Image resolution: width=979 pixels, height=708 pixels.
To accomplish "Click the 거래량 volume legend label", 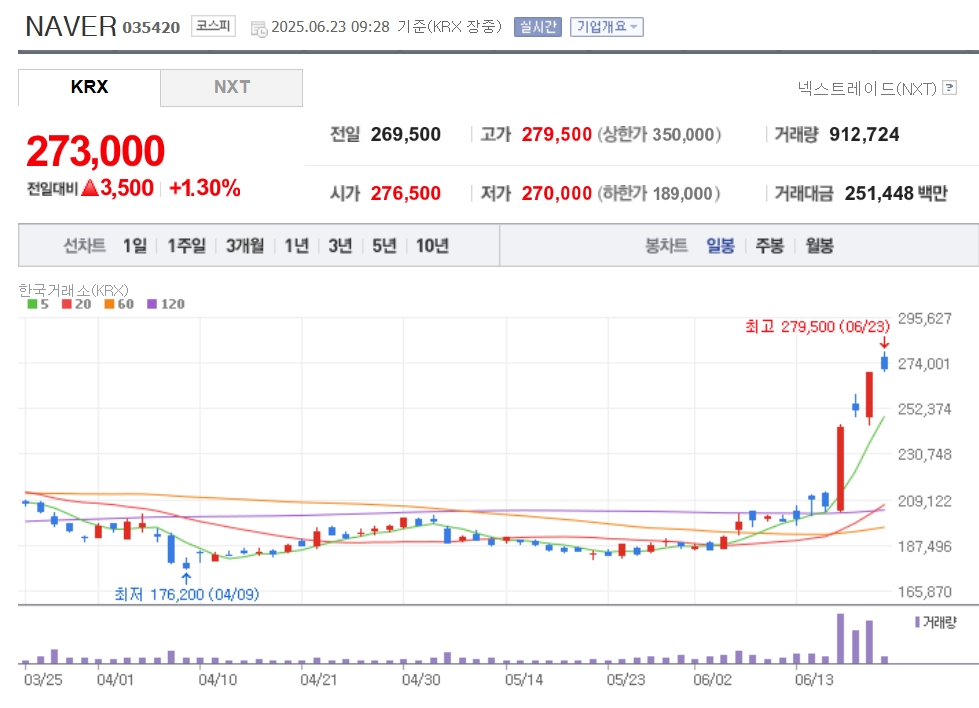I will pos(939,622).
